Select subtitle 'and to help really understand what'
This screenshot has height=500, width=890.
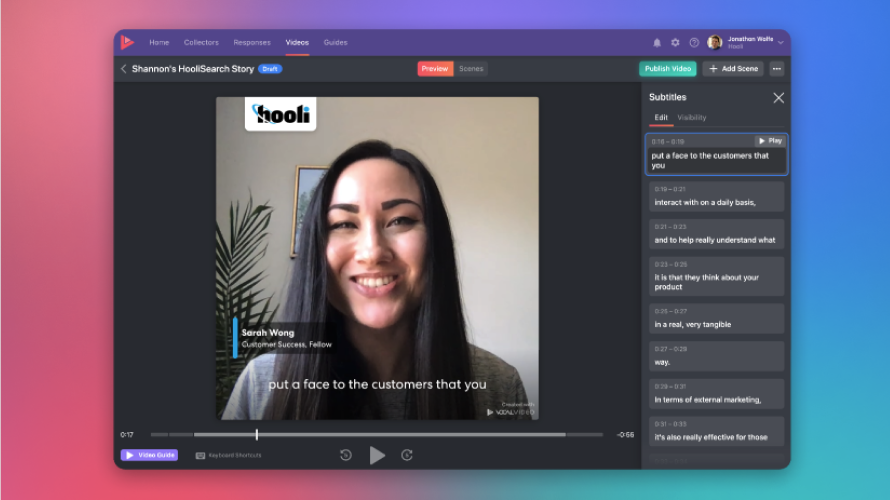point(716,234)
